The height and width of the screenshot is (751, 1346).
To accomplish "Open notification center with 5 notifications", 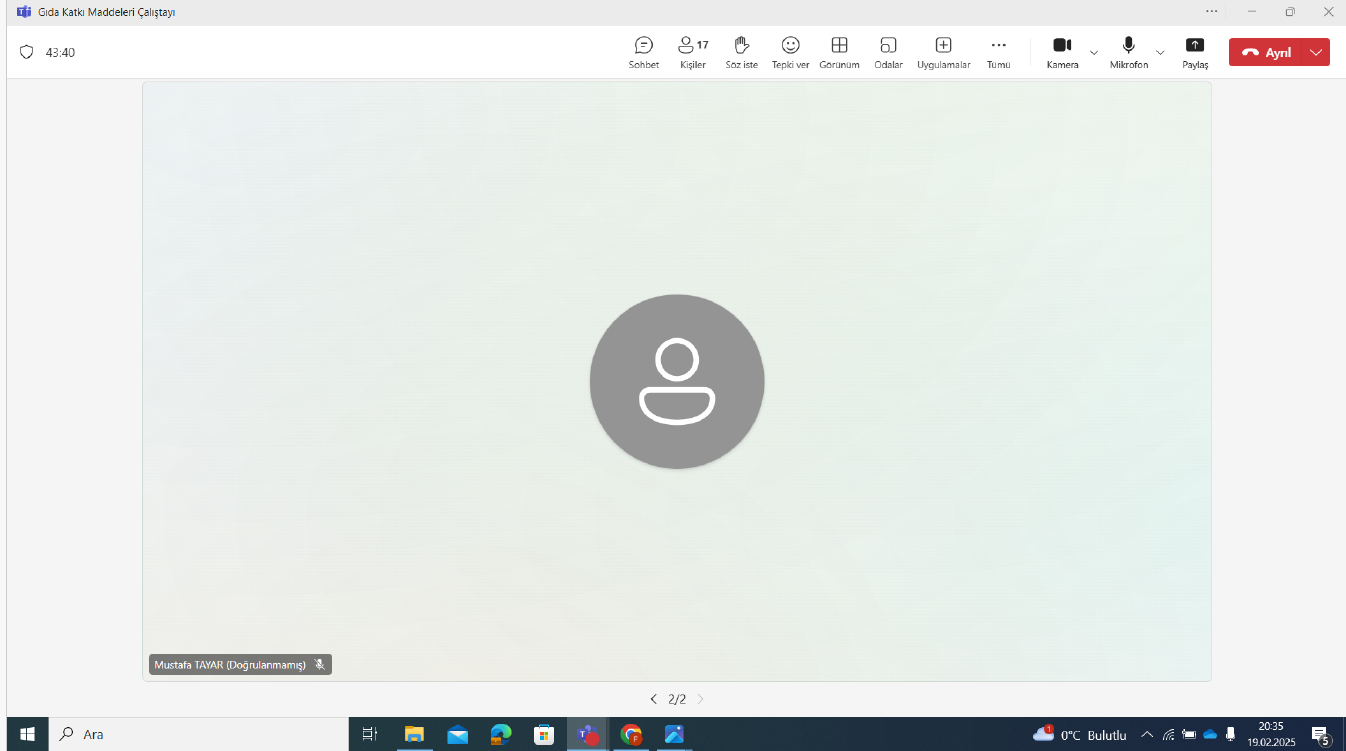I will (x=1320, y=735).
